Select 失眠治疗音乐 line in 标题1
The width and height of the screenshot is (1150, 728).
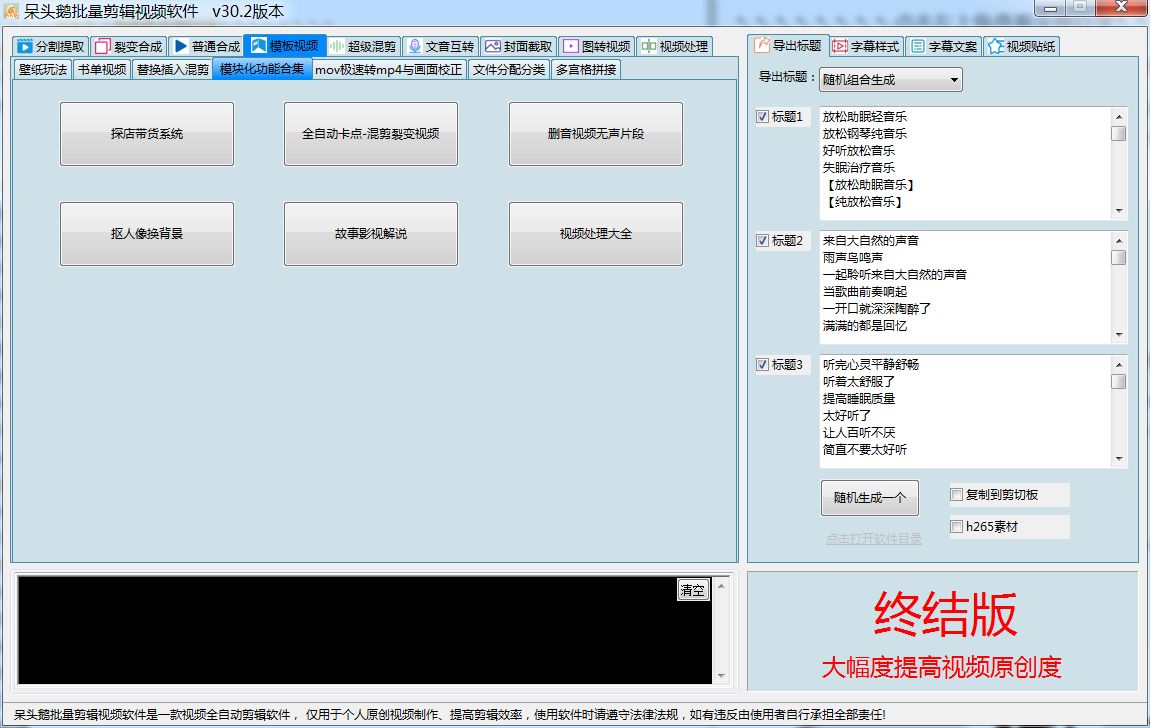(858, 167)
